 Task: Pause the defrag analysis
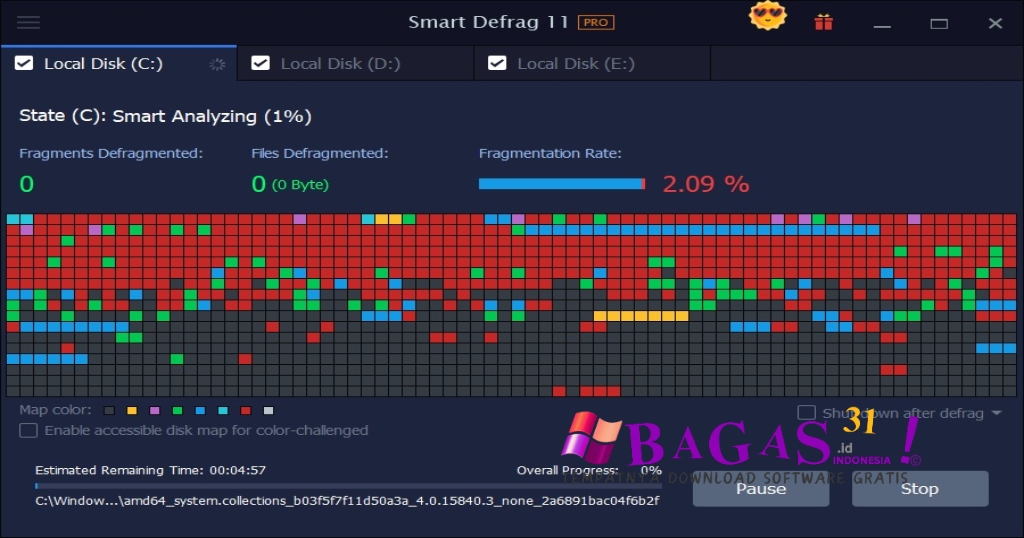[x=761, y=489]
